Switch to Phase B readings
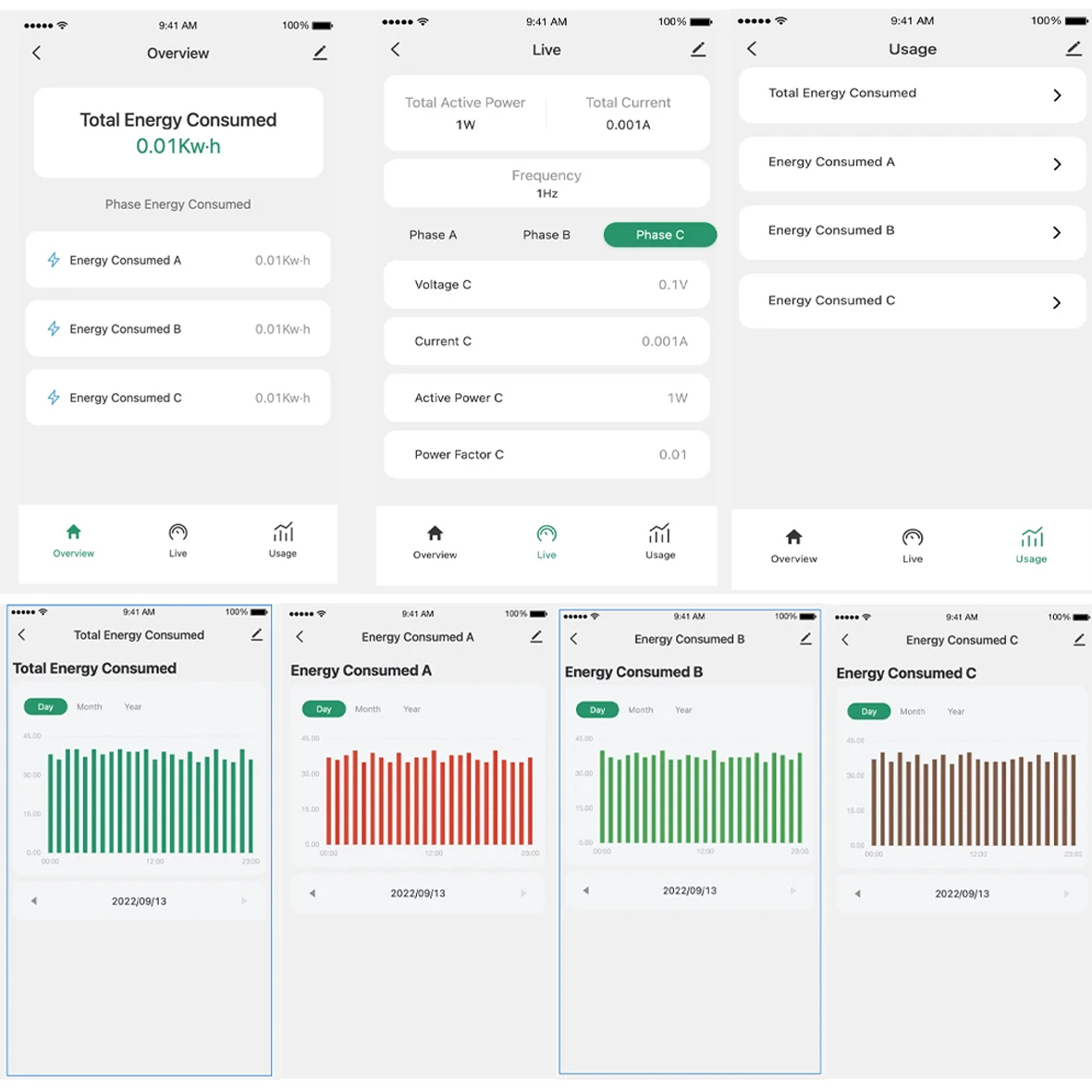This screenshot has height=1092, width=1092. pos(546,235)
